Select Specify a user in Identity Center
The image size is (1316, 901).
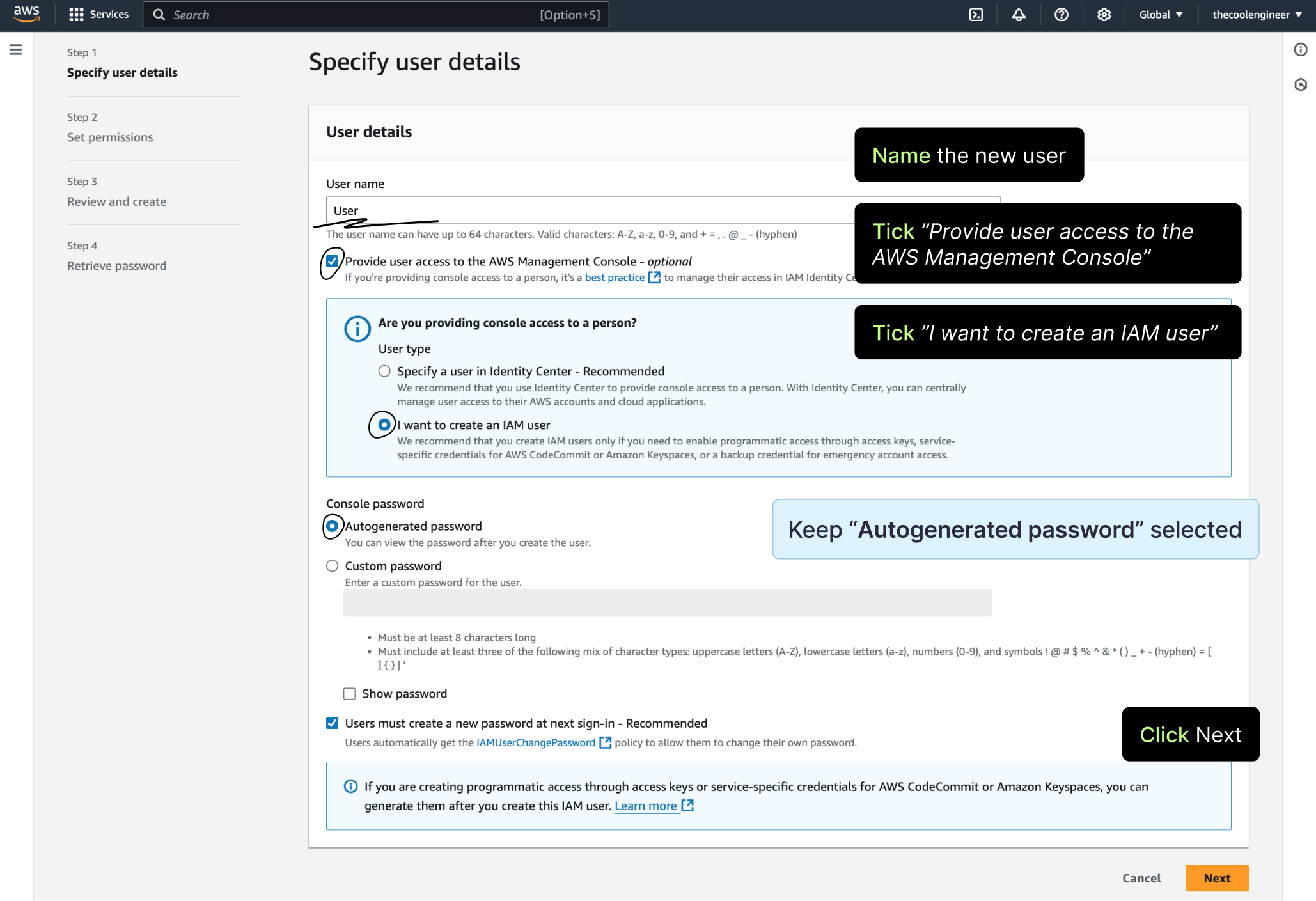tap(384, 371)
